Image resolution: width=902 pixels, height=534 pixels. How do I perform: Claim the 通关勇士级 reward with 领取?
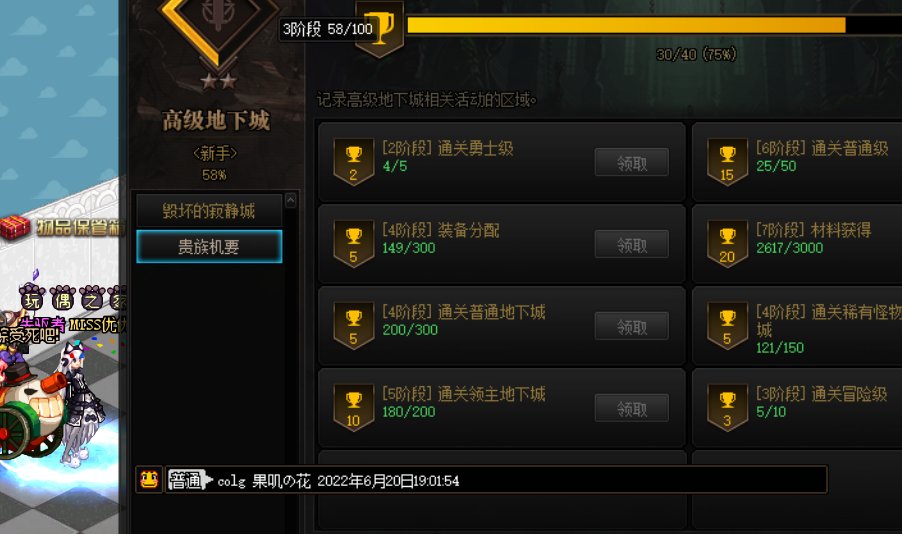tap(632, 163)
